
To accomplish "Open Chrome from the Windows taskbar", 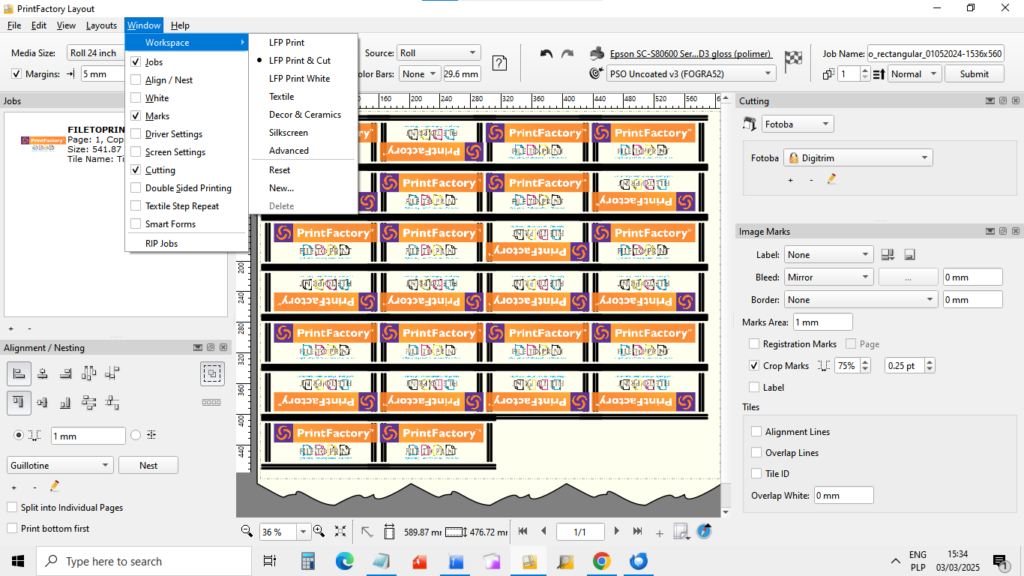I will point(601,561).
